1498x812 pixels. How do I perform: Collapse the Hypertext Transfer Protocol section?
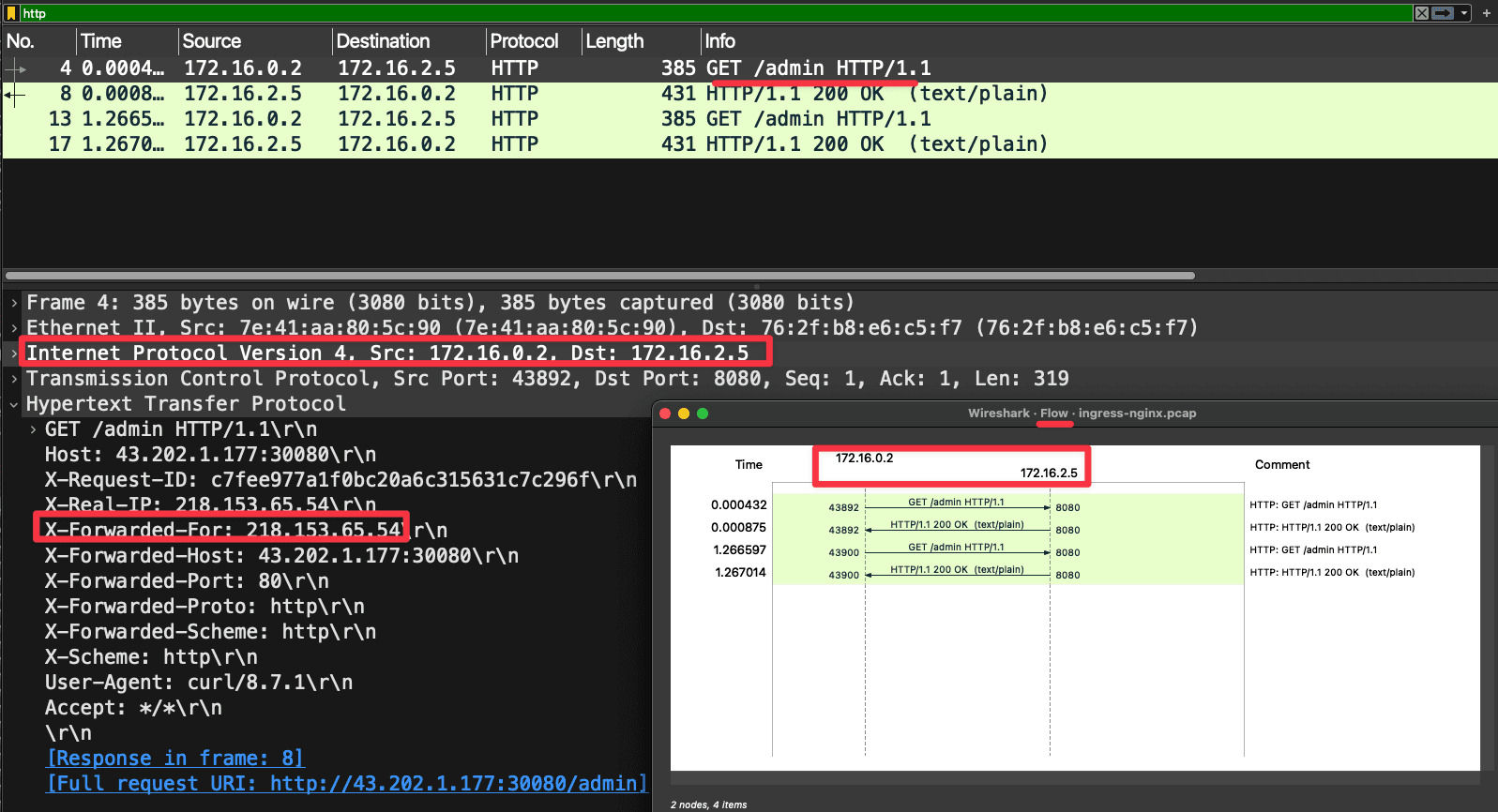[14, 404]
